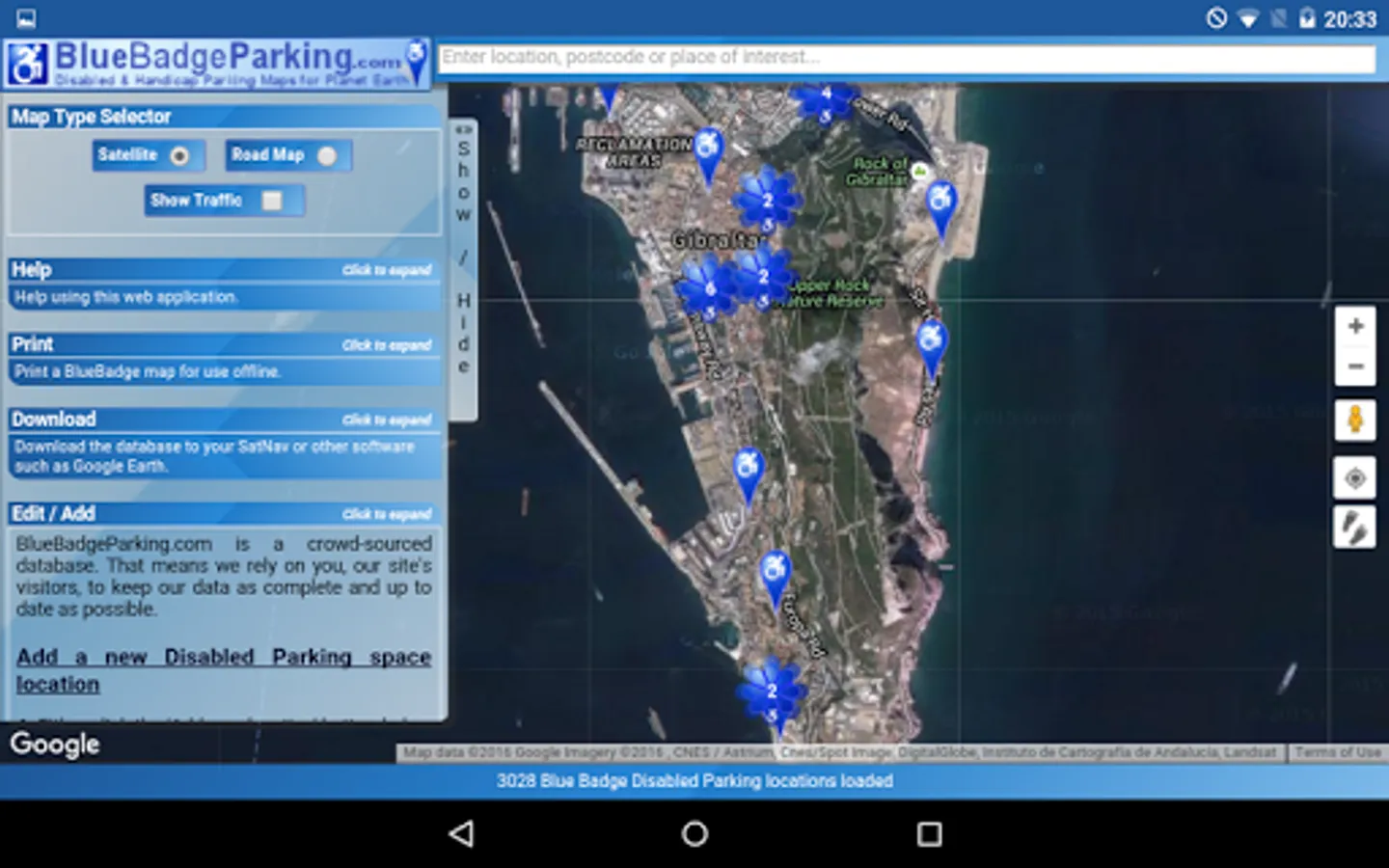This screenshot has height=868, width=1389.
Task: Select the Road Map radio button
Action: [x=327, y=155]
